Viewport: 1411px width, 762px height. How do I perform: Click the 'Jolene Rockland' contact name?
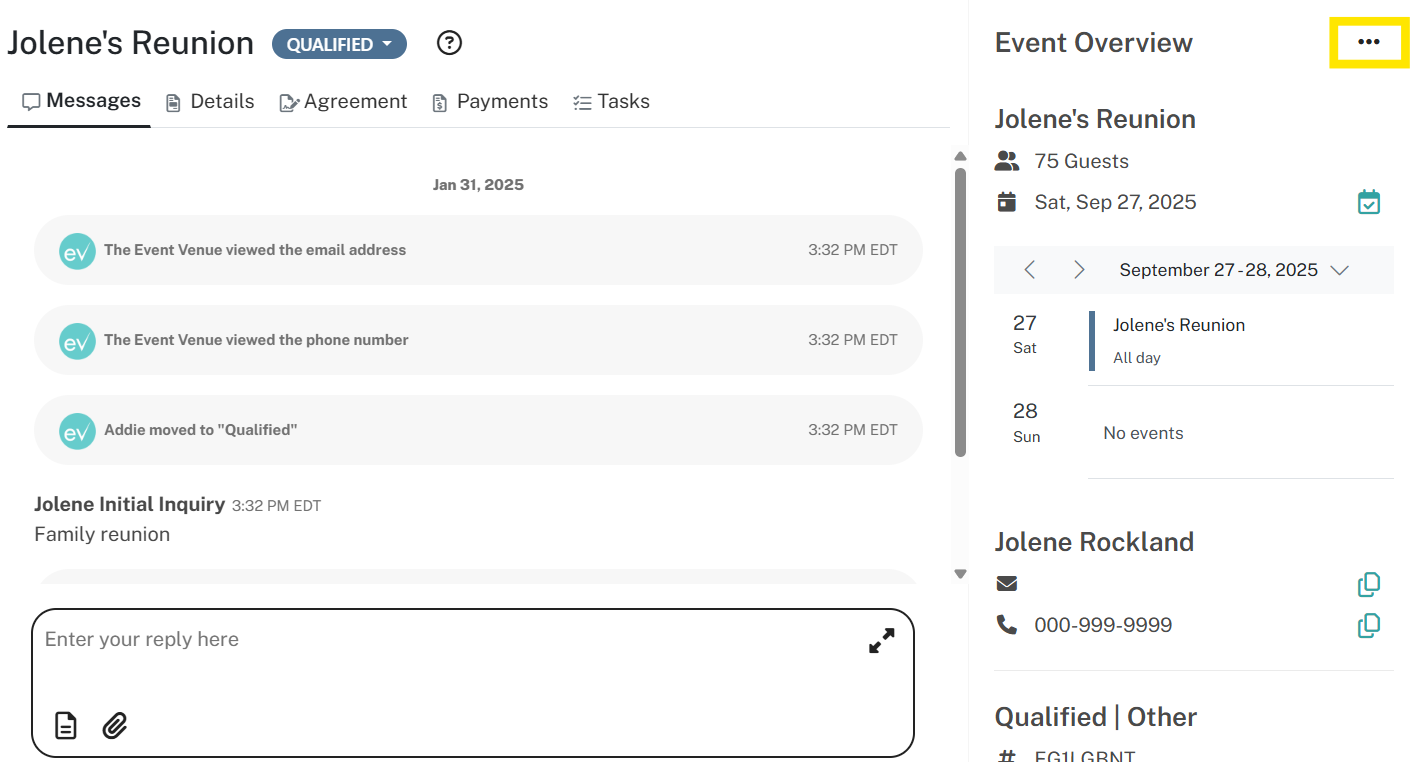[1094, 542]
